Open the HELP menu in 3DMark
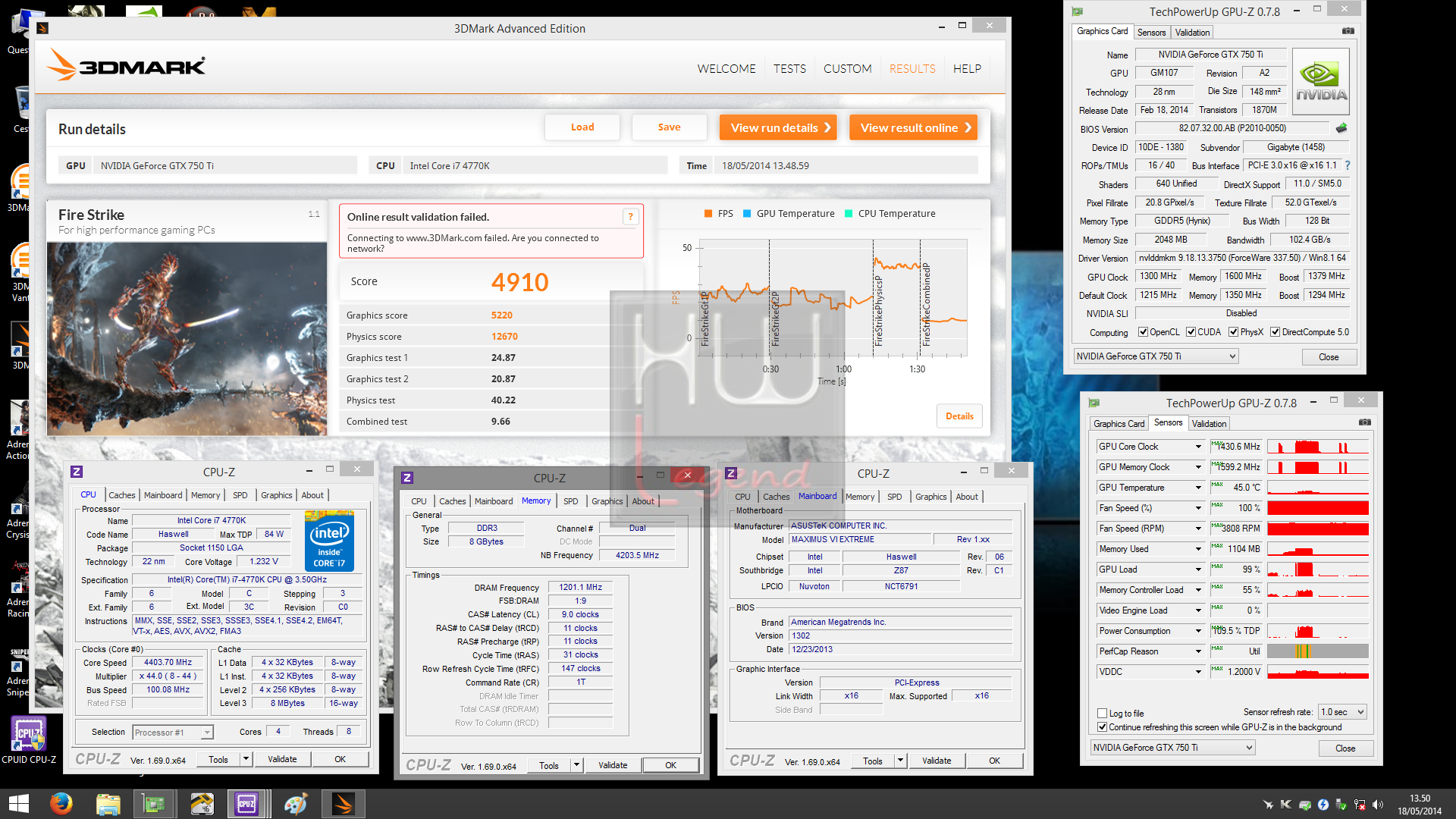 [x=967, y=68]
